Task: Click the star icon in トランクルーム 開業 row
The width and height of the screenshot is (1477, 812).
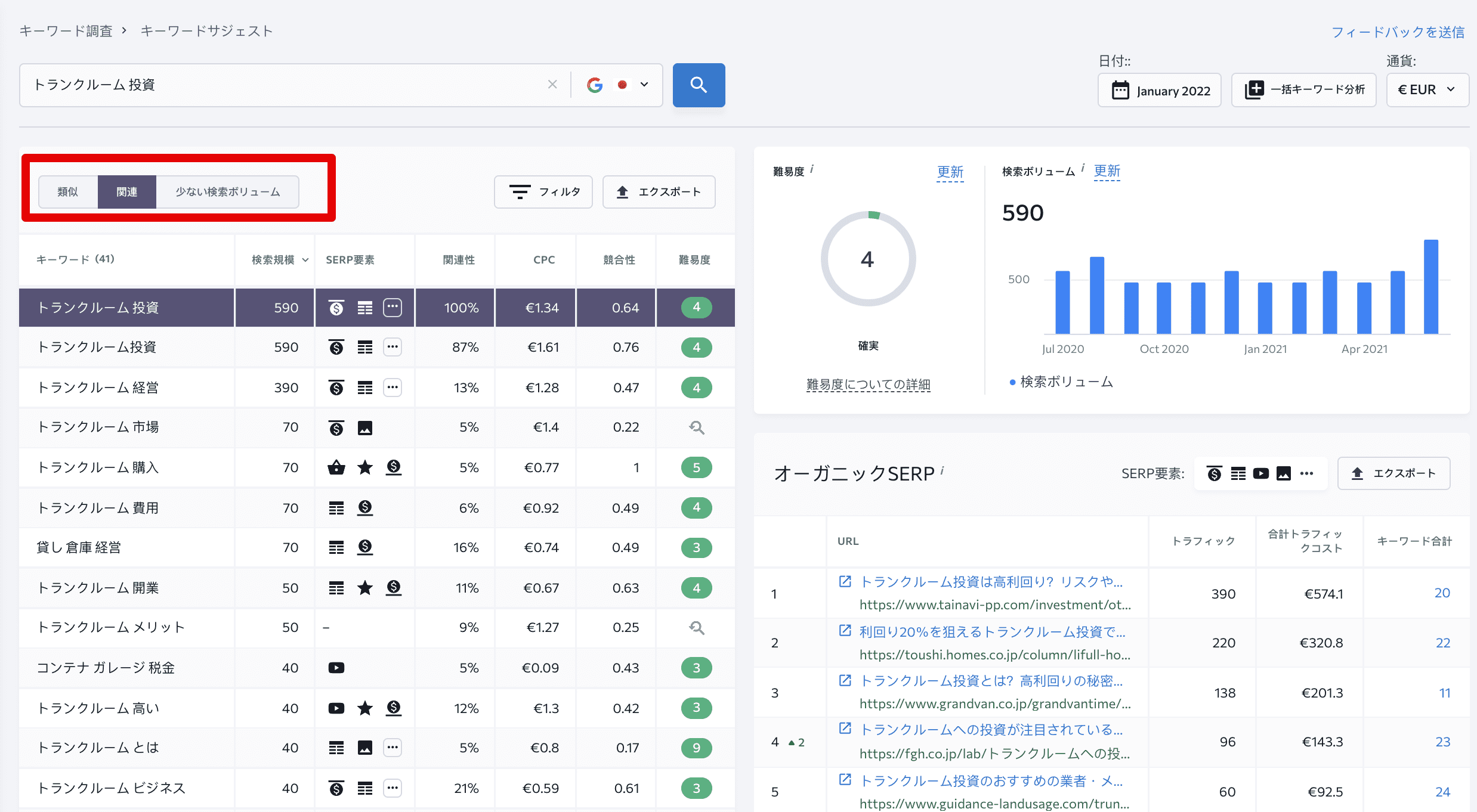Action: 365,588
